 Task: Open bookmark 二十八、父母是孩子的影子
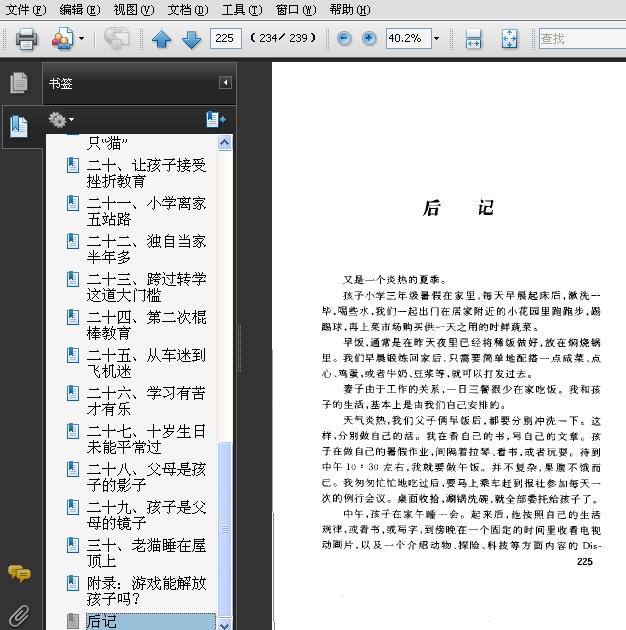[146, 477]
